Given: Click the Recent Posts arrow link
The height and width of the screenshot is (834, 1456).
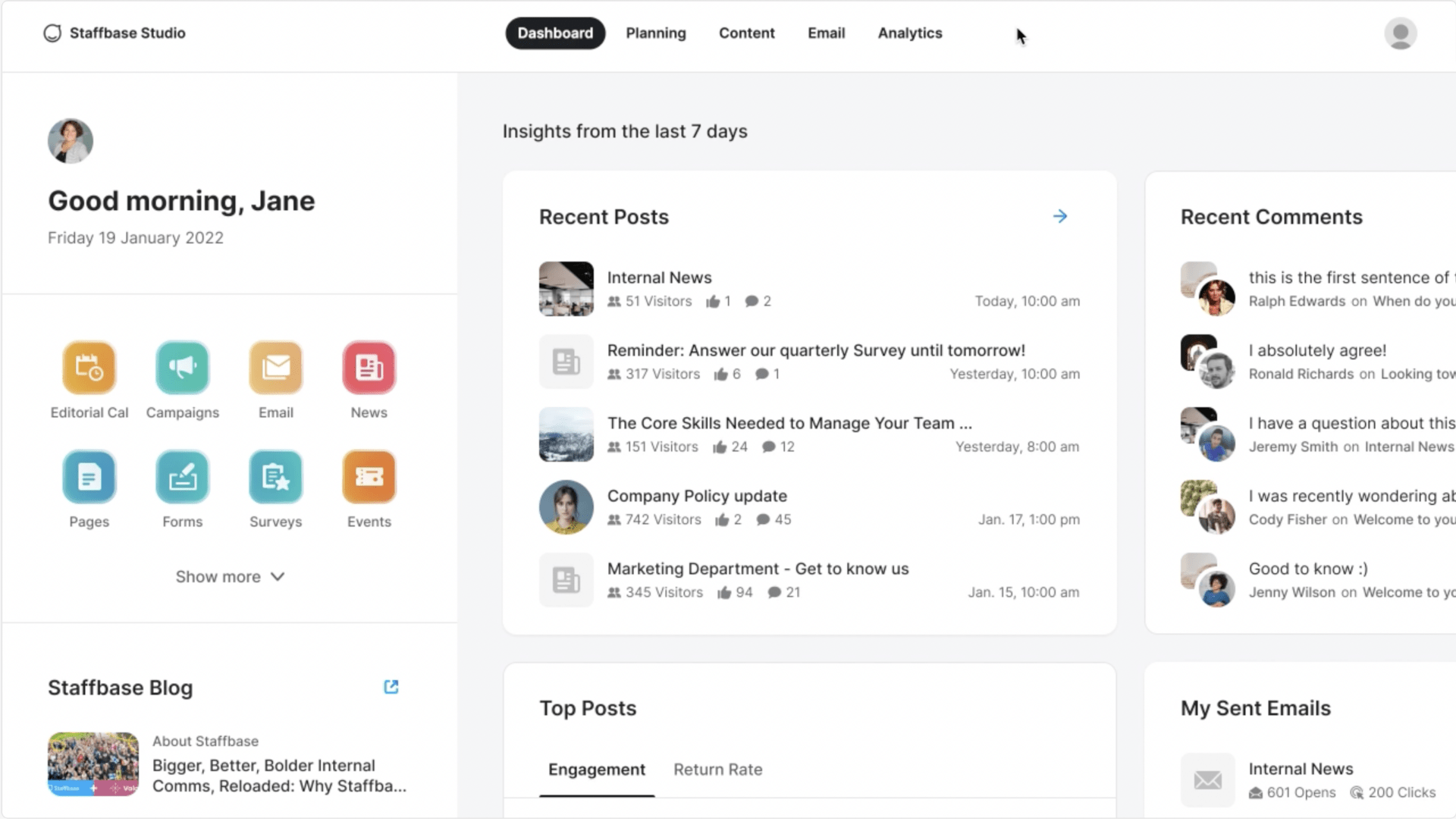Looking at the screenshot, I should point(1060,216).
